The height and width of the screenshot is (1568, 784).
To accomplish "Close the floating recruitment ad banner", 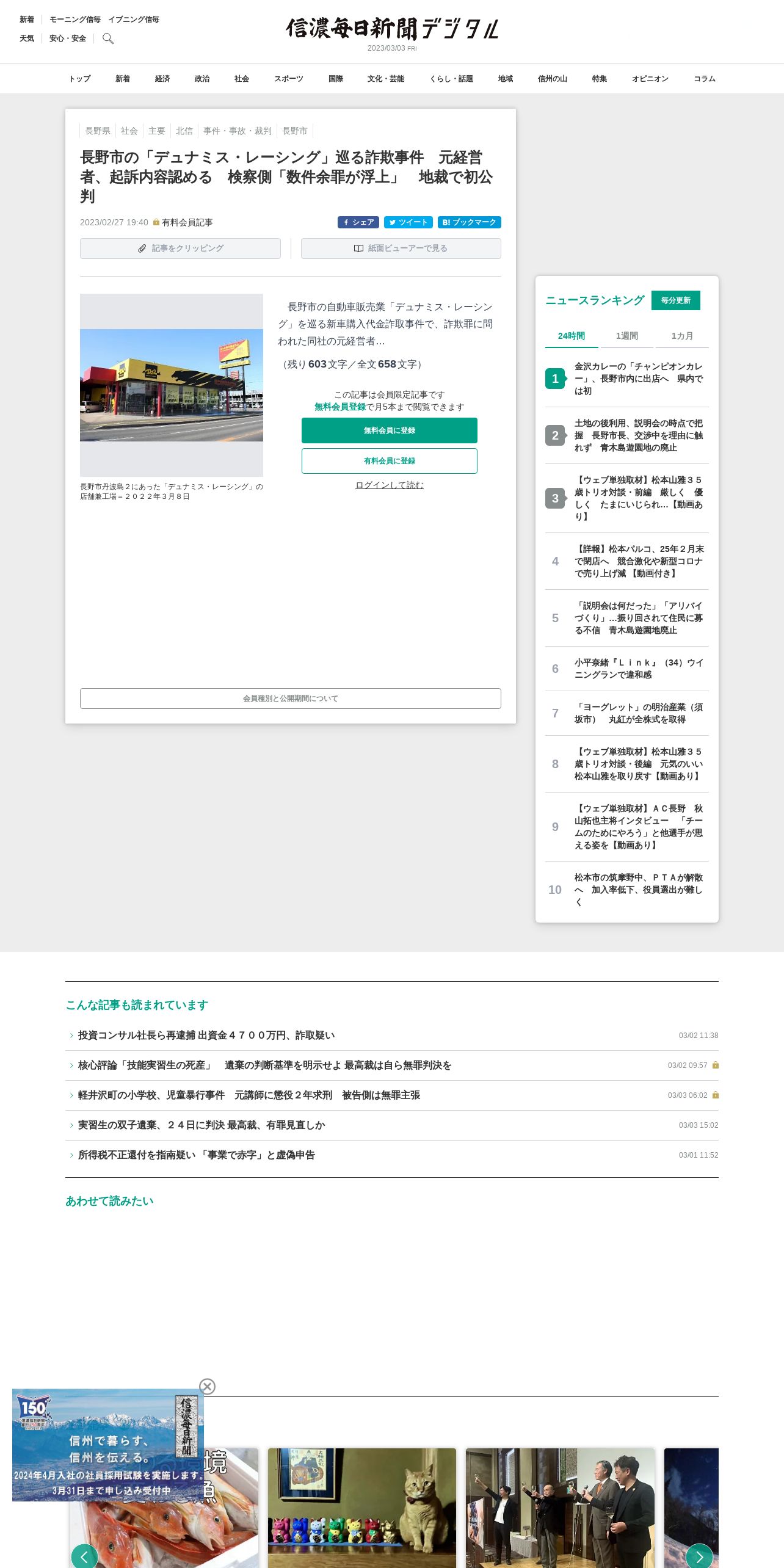I will pos(207,1387).
